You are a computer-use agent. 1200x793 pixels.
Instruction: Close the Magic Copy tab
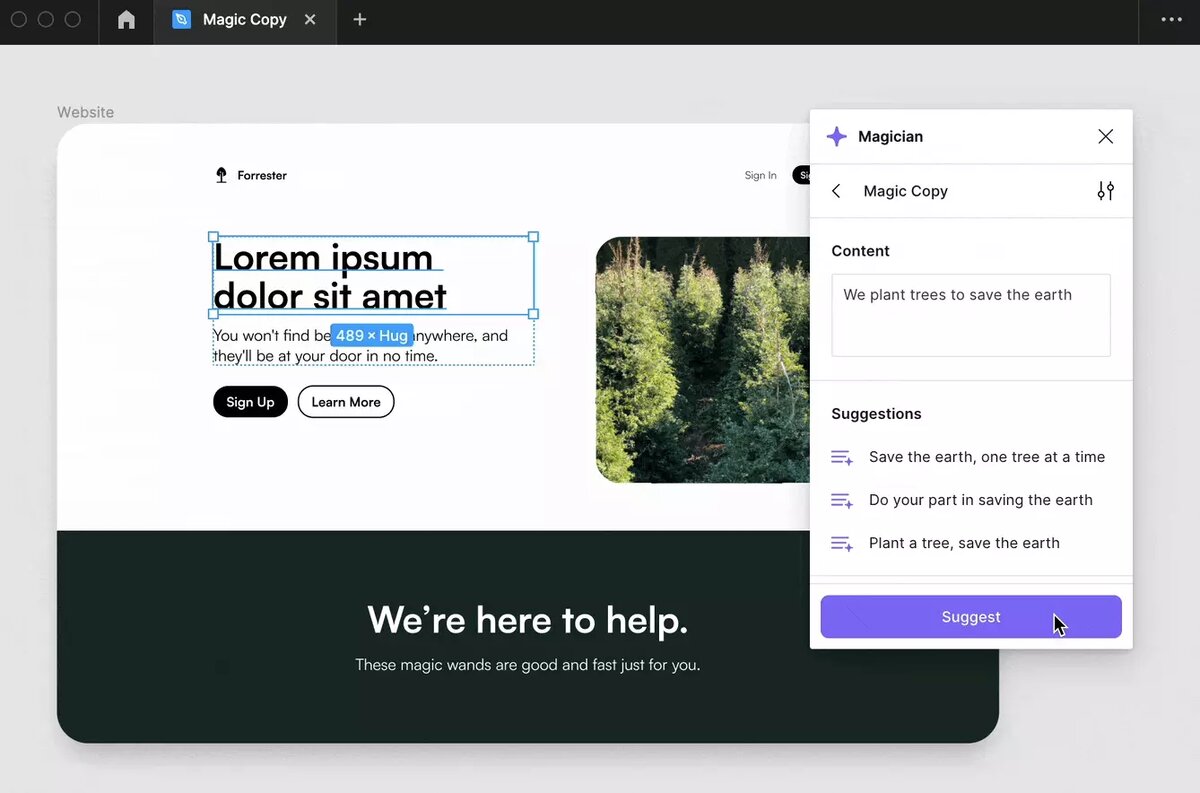pyautogui.click(x=310, y=20)
